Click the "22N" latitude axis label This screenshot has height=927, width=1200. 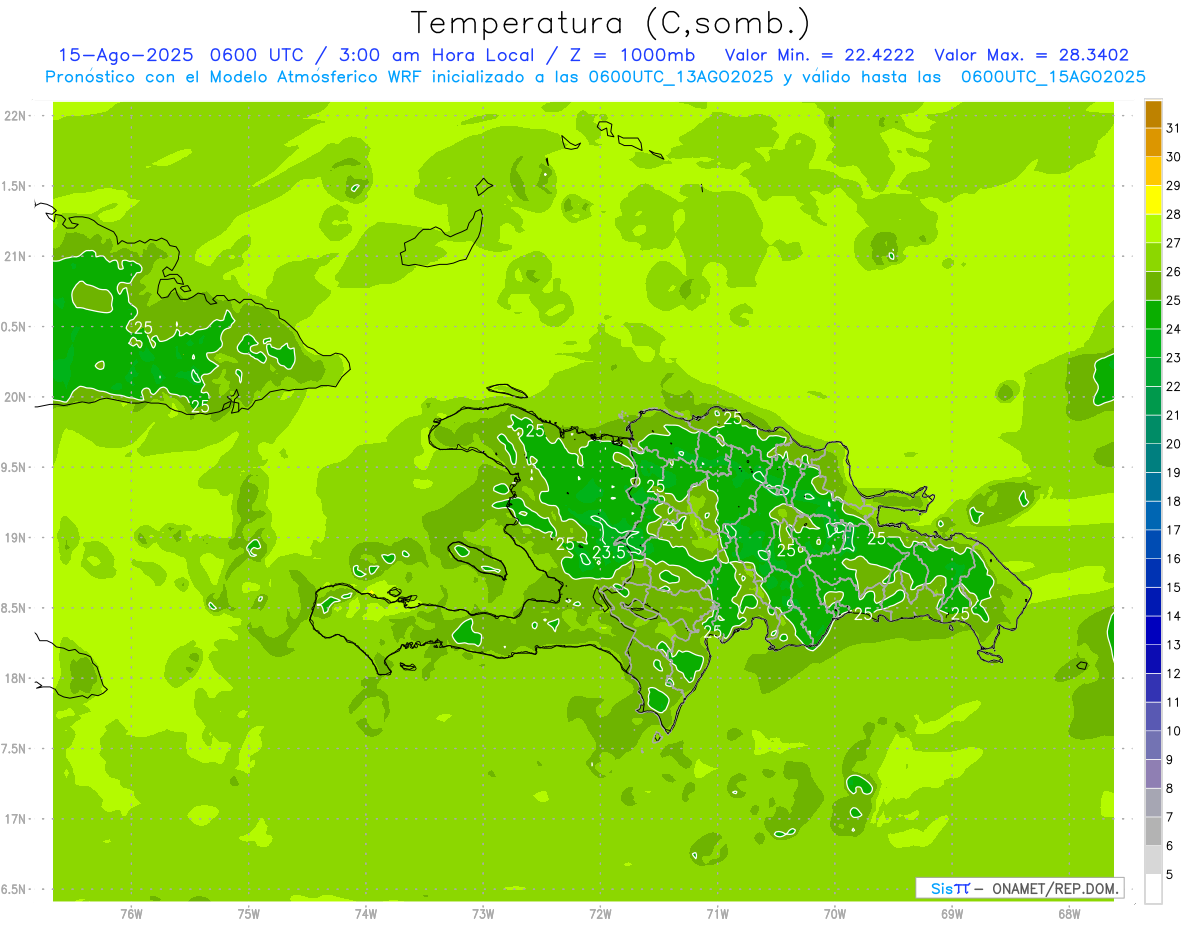click(15, 116)
